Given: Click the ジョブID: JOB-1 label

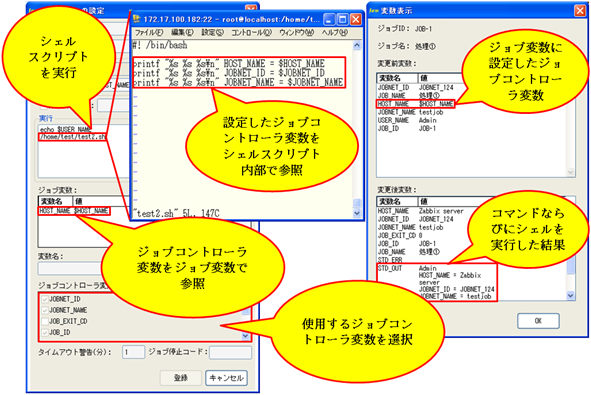Looking at the screenshot, I should tap(405, 29).
